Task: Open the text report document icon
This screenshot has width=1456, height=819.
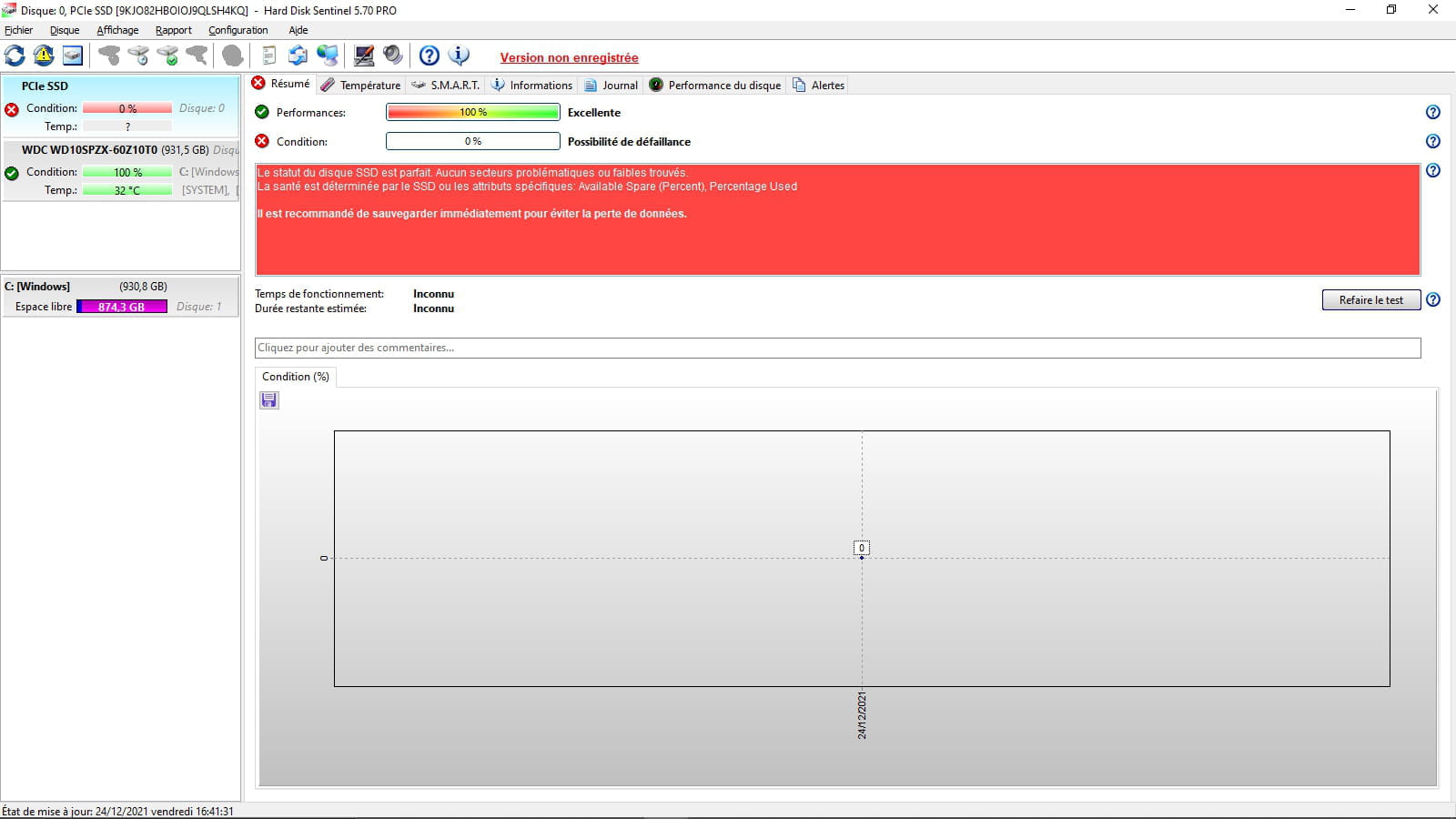Action: [x=269, y=56]
